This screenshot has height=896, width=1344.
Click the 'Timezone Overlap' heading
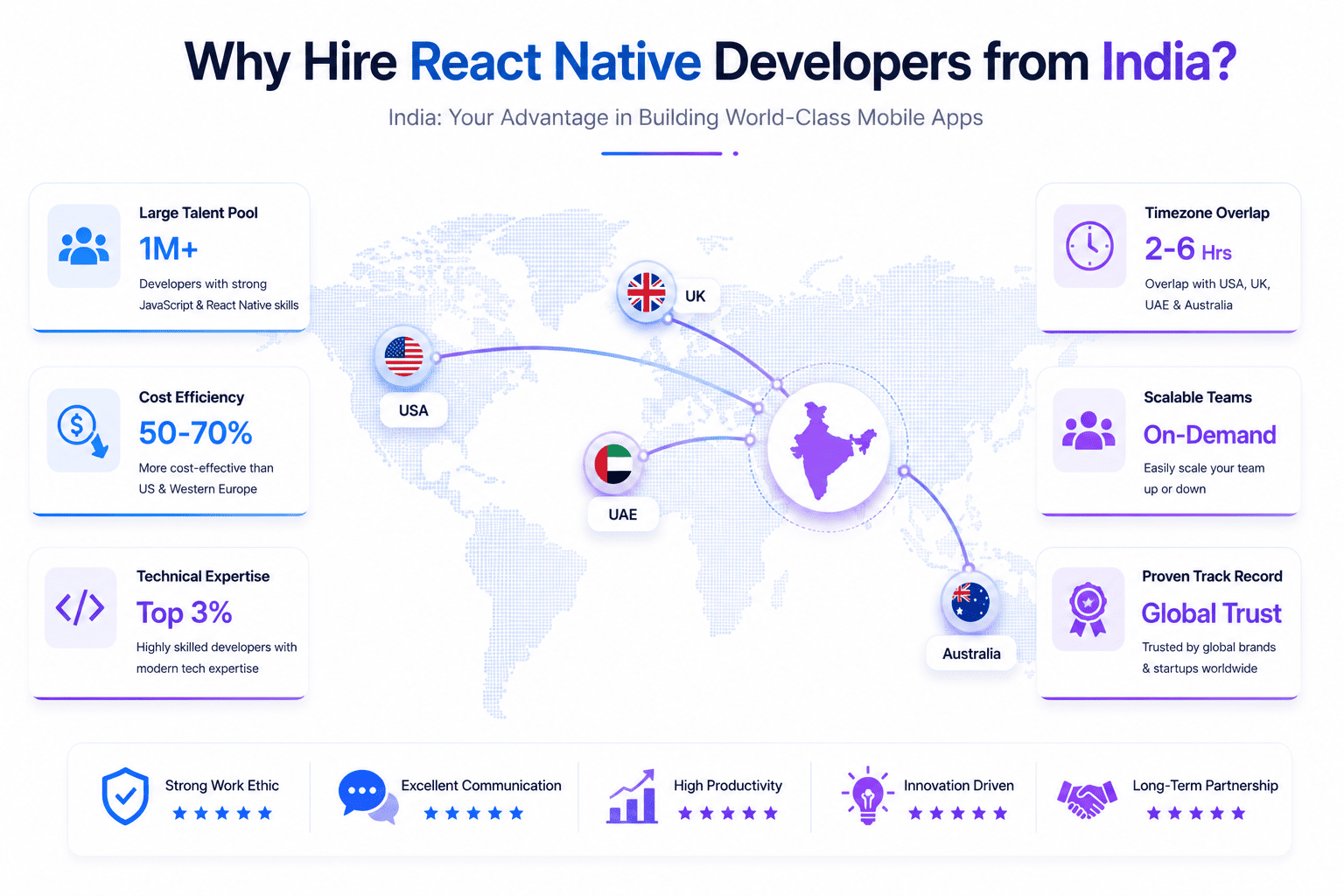pos(1207,213)
